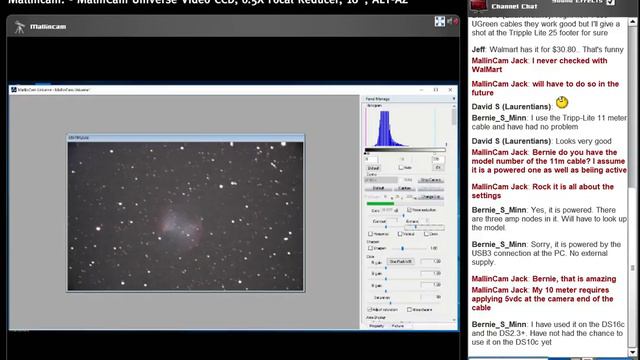Toggle the Sound Effects checkbox

(x=611, y=2)
